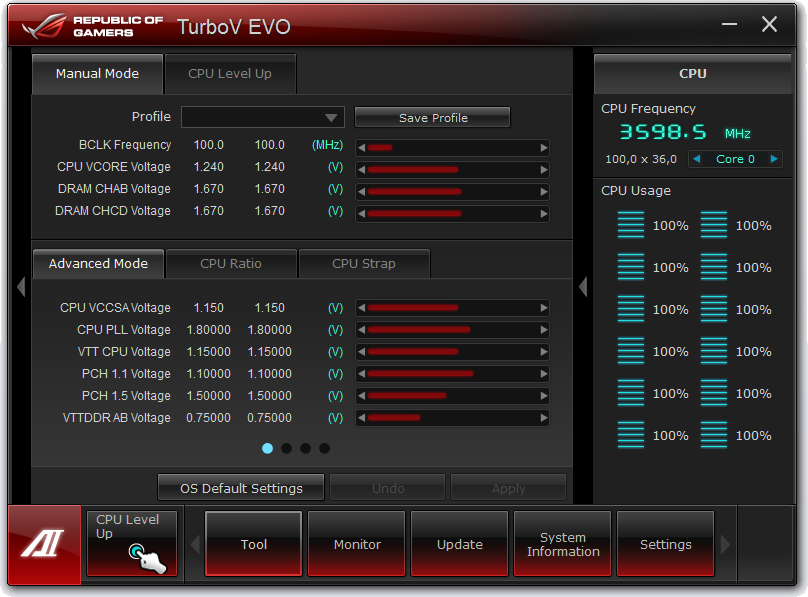
Task: Open the CPU Strap tab
Action: pos(364,264)
